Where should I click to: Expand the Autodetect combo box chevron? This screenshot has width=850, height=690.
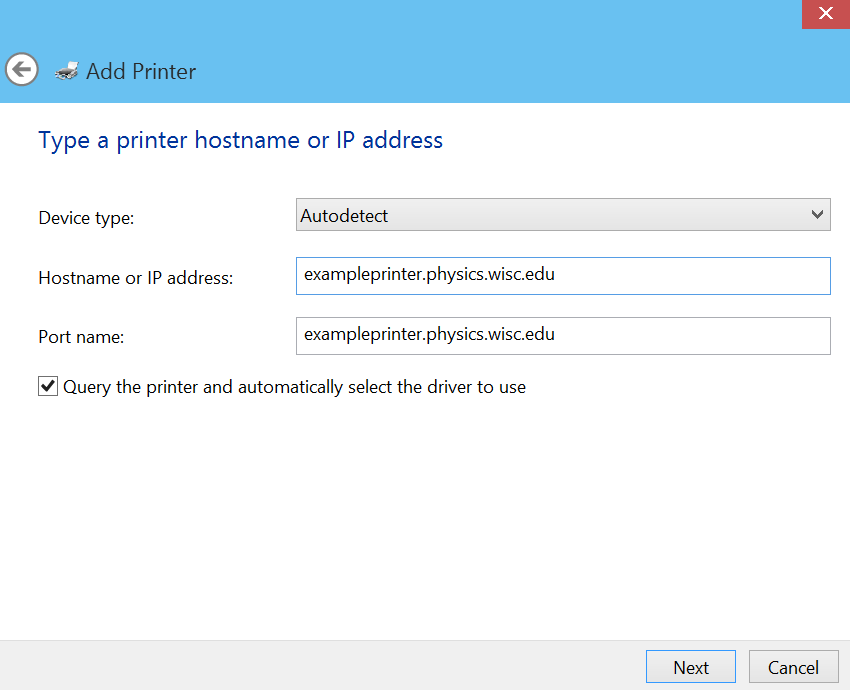pos(819,214)
